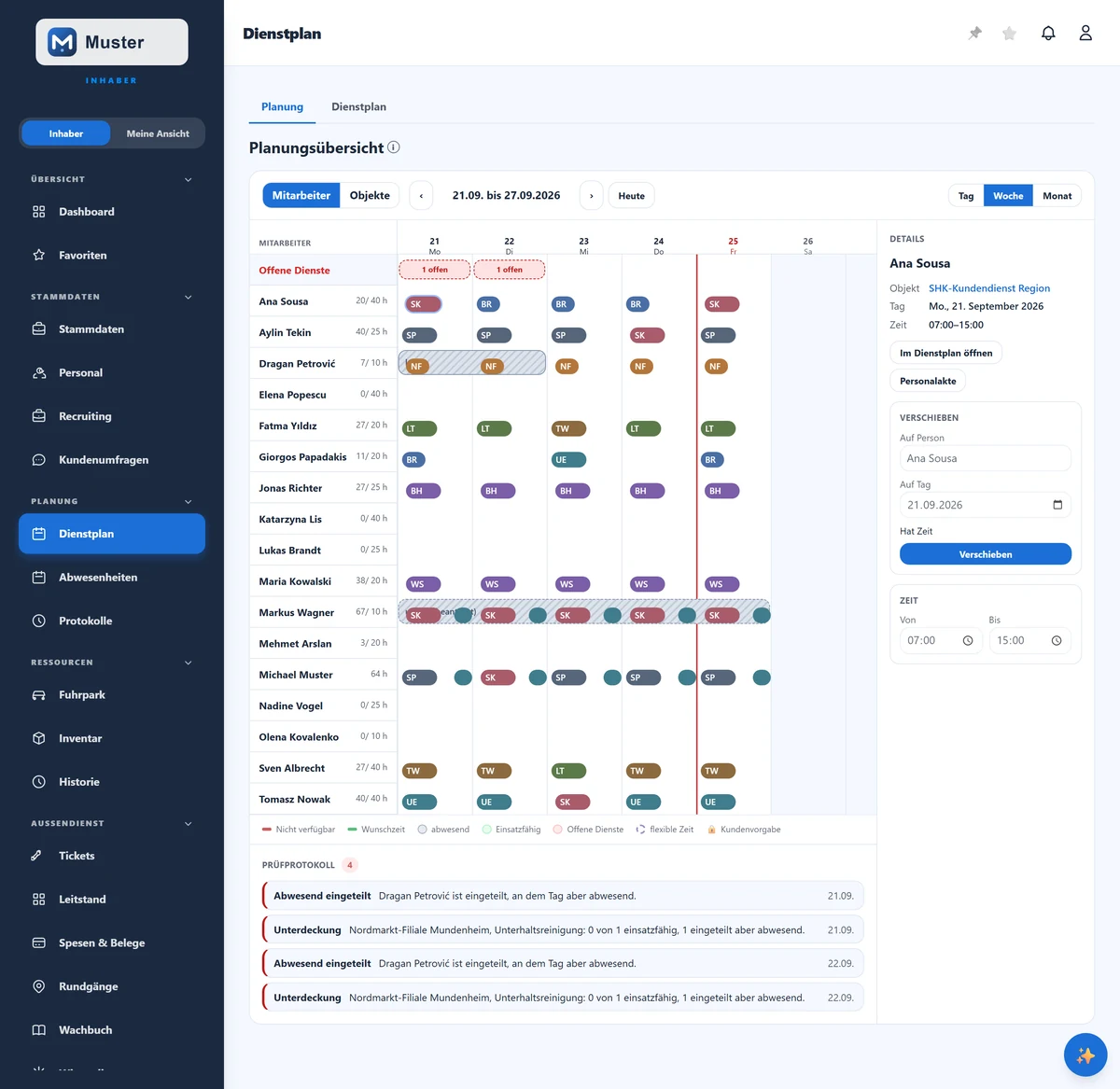Screen dimensions: 1120x1089
Task: Click the Heute button
Action: coord(632,196)
